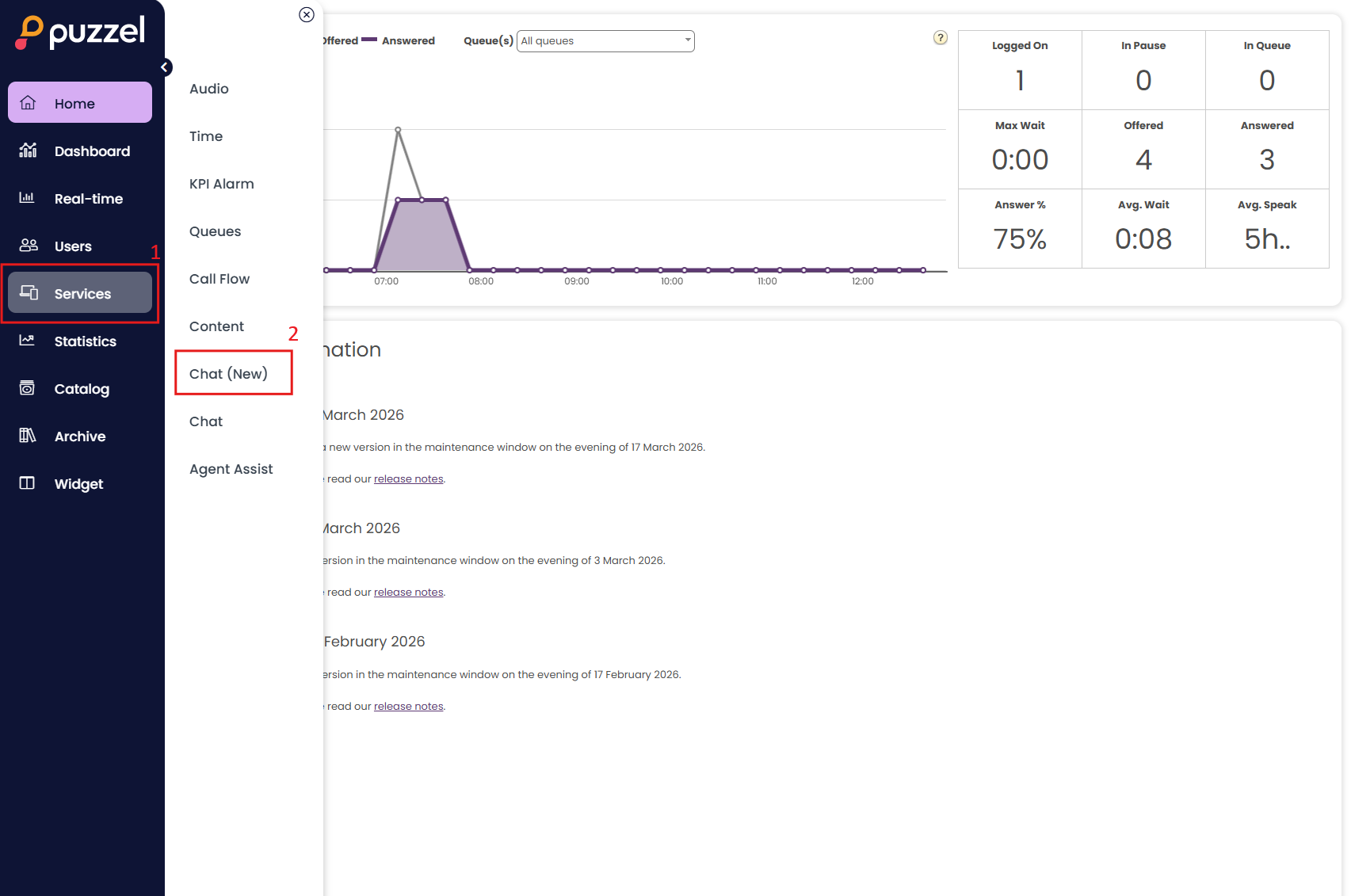This screenshot has height=896, width=1351.
Task: Choose KPI Alarm in submenu
Action: pos(222,184)
